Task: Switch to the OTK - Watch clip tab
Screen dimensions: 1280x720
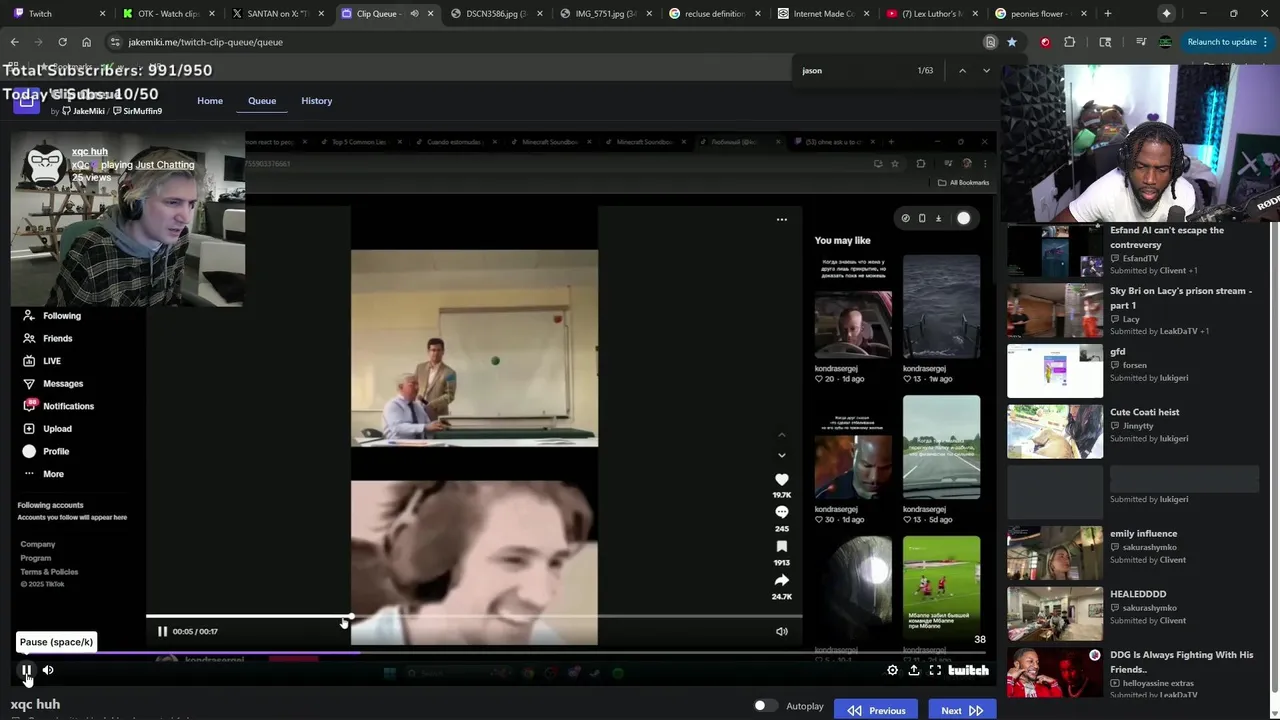Action: [x=168, y=14]
